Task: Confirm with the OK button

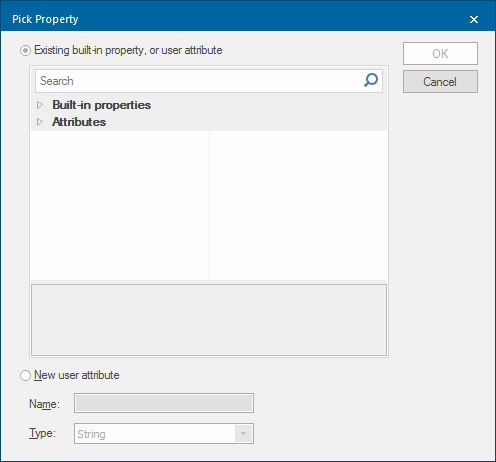Action: point(440,53)
